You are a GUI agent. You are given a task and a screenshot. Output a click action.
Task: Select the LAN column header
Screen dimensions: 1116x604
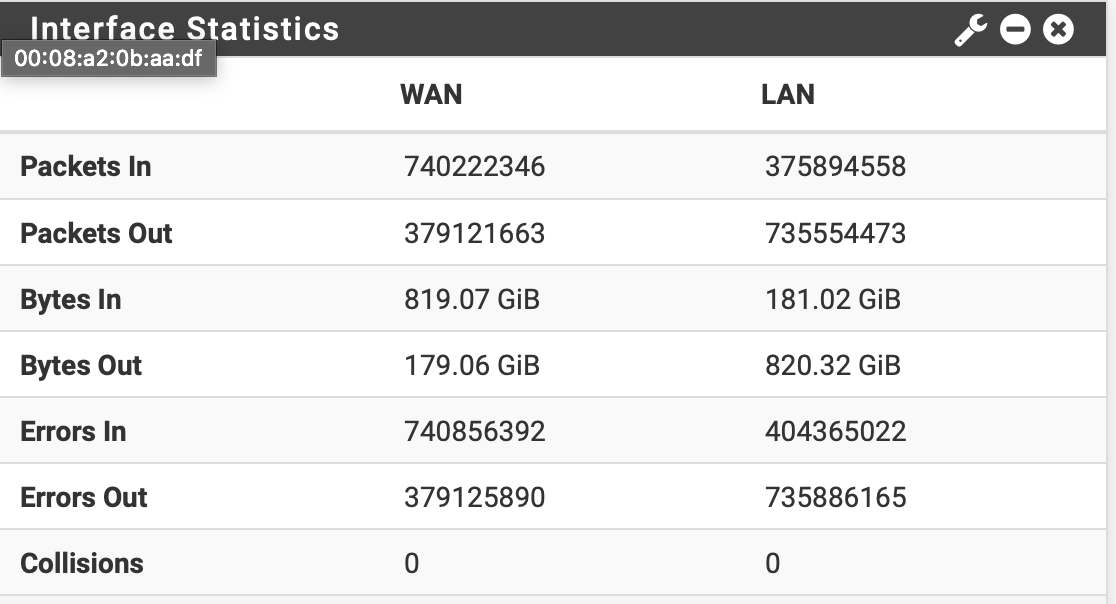coord(788,94)
